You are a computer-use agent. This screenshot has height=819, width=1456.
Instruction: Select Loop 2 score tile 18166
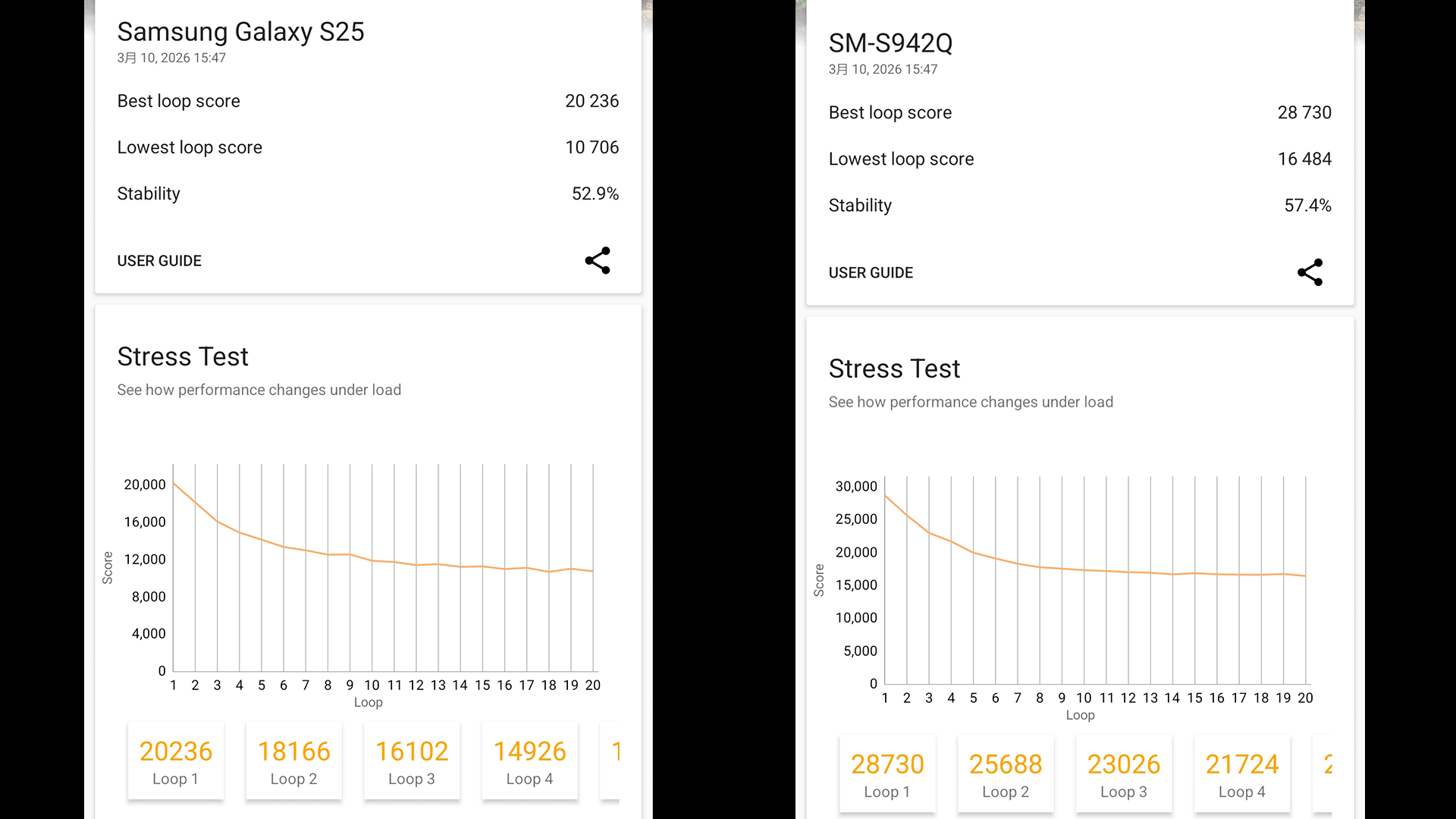[x=293, y=761]
